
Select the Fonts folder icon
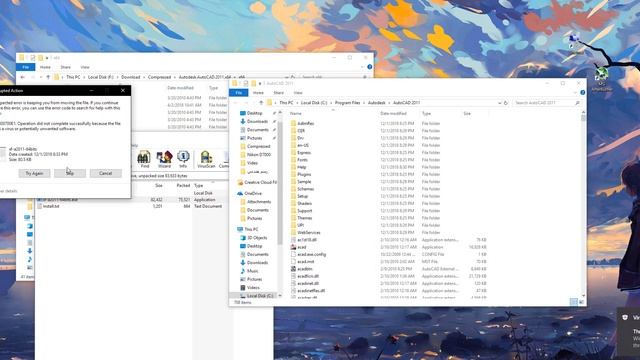click(293, 160)
